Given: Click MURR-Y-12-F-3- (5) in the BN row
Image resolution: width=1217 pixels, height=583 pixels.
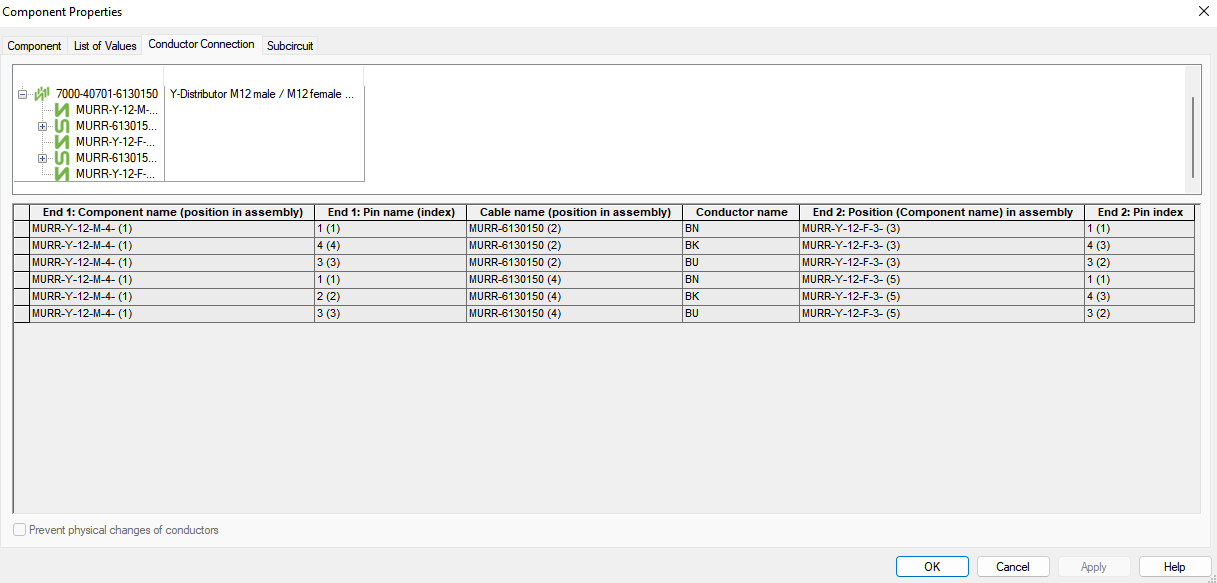Looking at the screenshot, I should 942,280.
